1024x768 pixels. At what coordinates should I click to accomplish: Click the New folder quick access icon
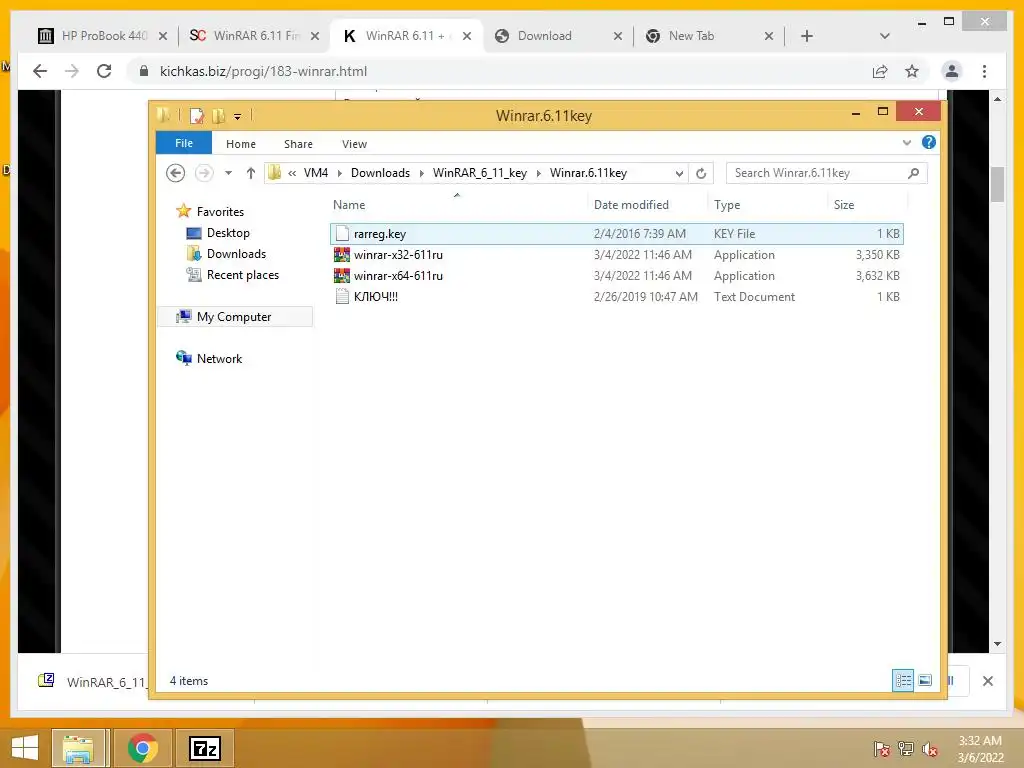219,116
